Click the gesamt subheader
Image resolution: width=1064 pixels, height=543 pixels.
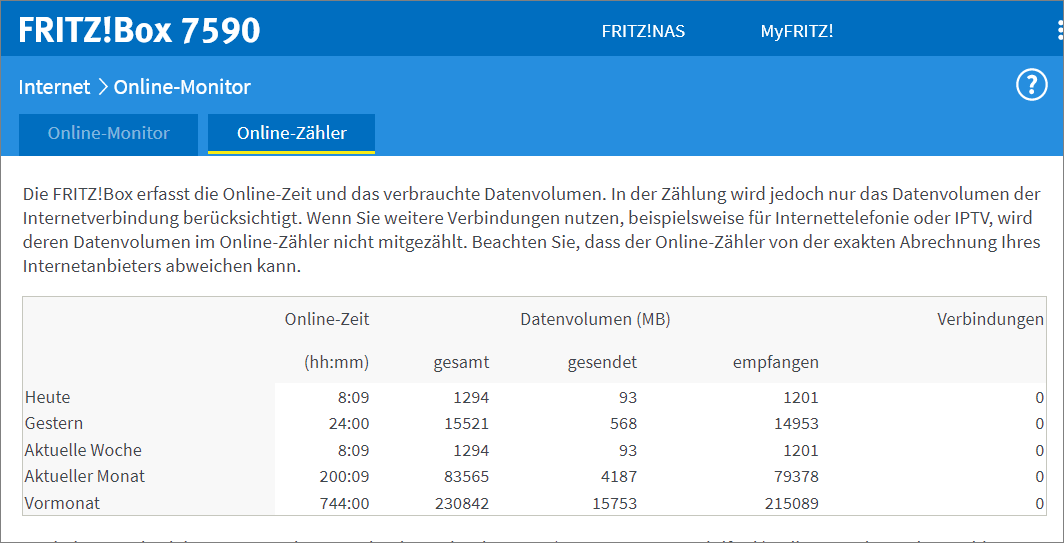(461, 362)
